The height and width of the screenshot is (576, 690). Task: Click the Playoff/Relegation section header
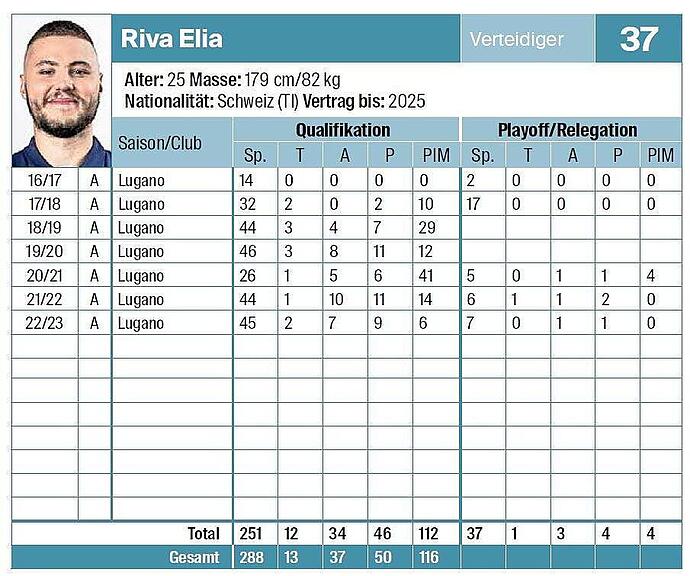coord(567,130)
